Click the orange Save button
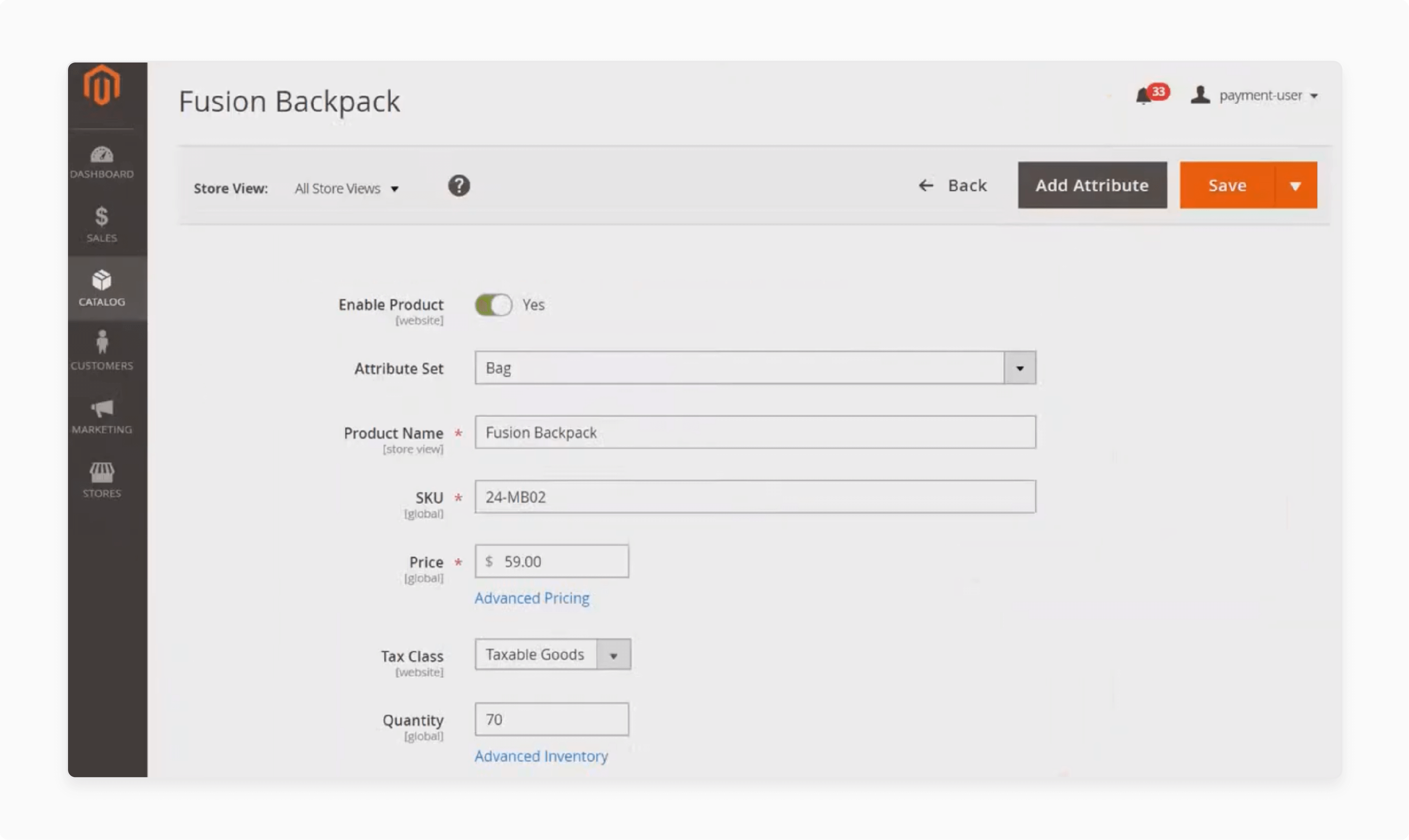This screenshot has height=840, width=1409. pos(1227,186)
